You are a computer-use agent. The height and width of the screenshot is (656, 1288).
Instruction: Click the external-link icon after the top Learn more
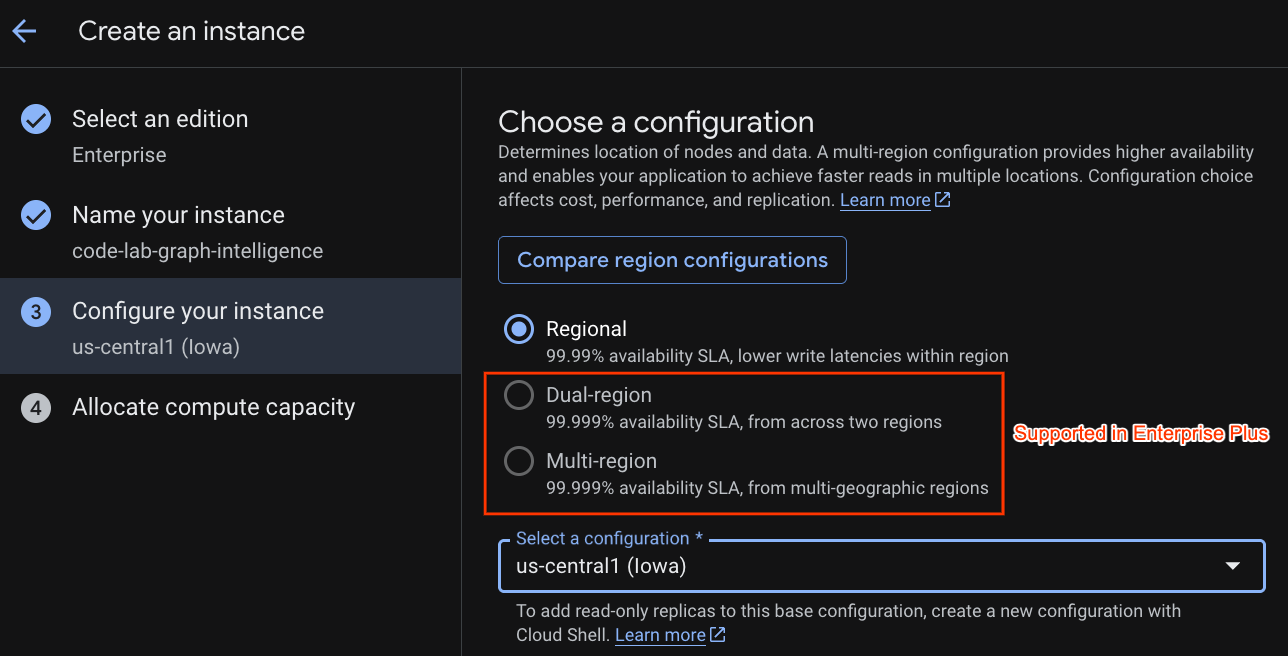pyautogui.click(x=942, y=200)
